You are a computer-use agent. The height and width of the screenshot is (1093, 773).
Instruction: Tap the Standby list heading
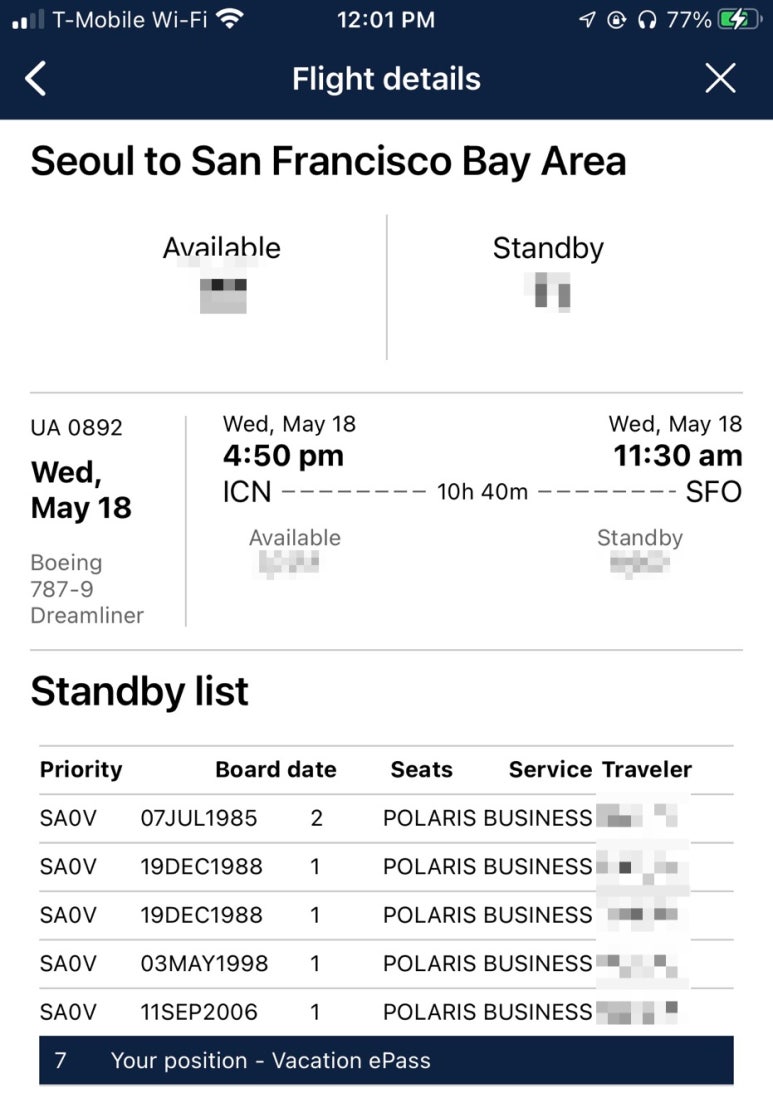point(139,691)
